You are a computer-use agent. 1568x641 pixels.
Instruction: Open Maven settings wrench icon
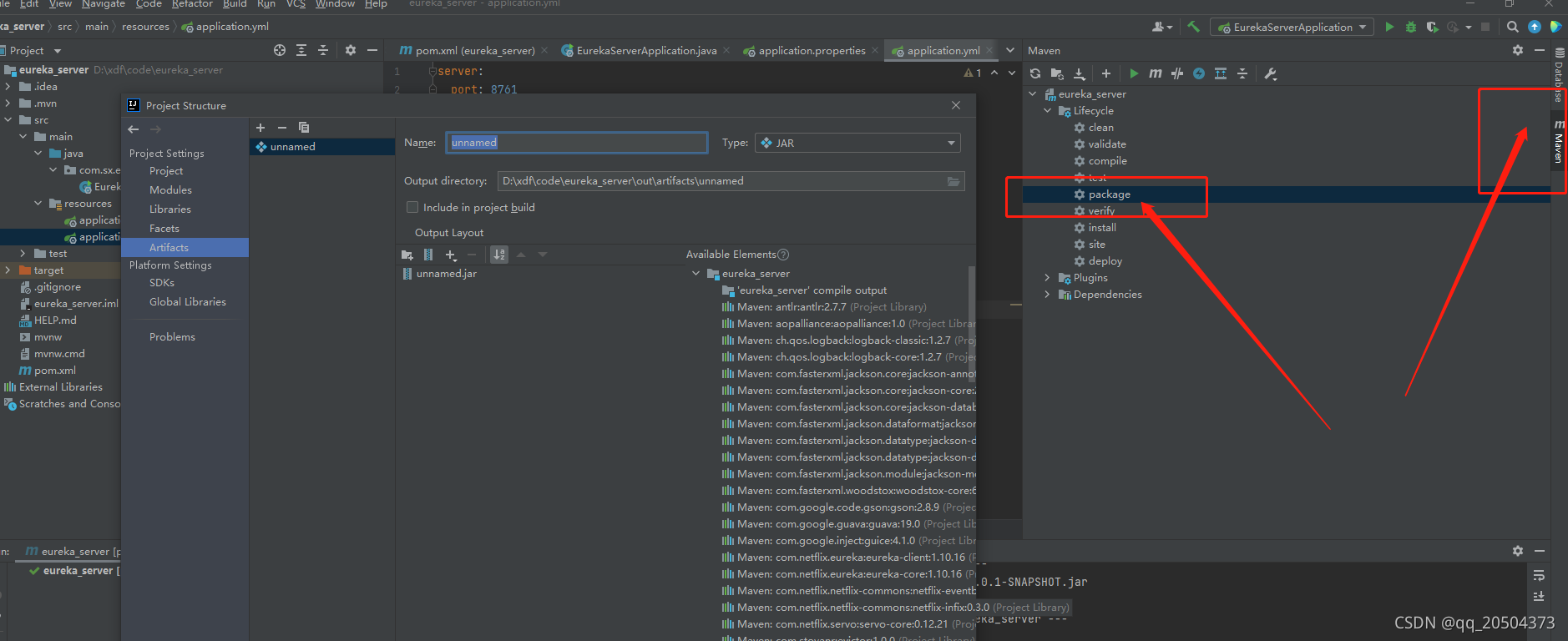point(1271,73)
